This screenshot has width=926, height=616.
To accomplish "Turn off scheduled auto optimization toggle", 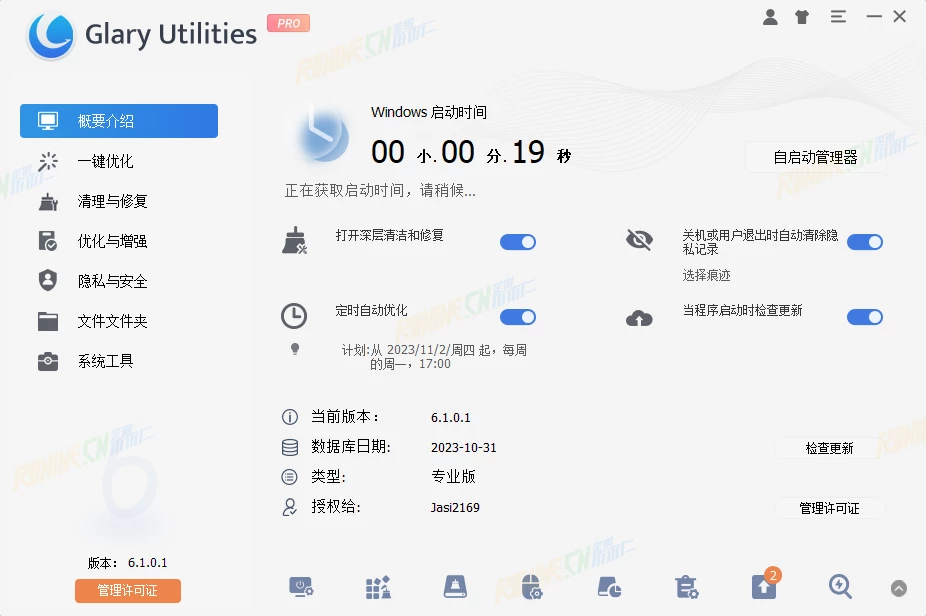I will [x=518, y=317].
